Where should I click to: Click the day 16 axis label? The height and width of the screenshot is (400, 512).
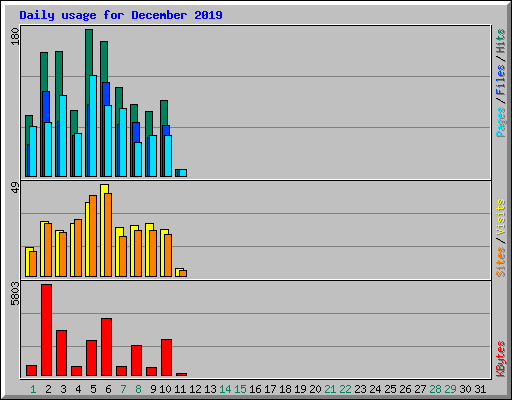coord(255,389)
